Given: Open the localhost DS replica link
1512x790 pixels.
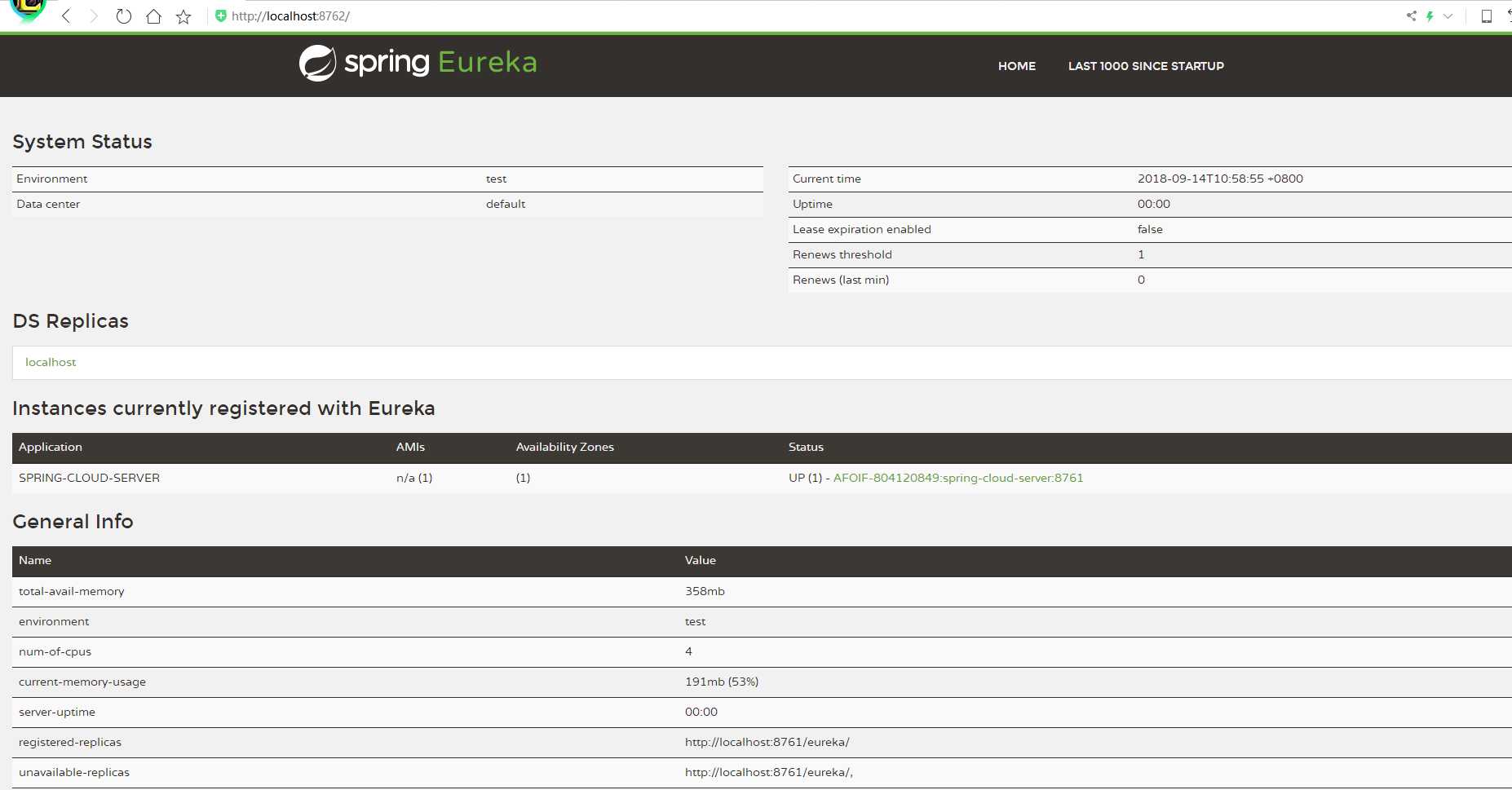Looking at the screenshot, I should 51,362.
